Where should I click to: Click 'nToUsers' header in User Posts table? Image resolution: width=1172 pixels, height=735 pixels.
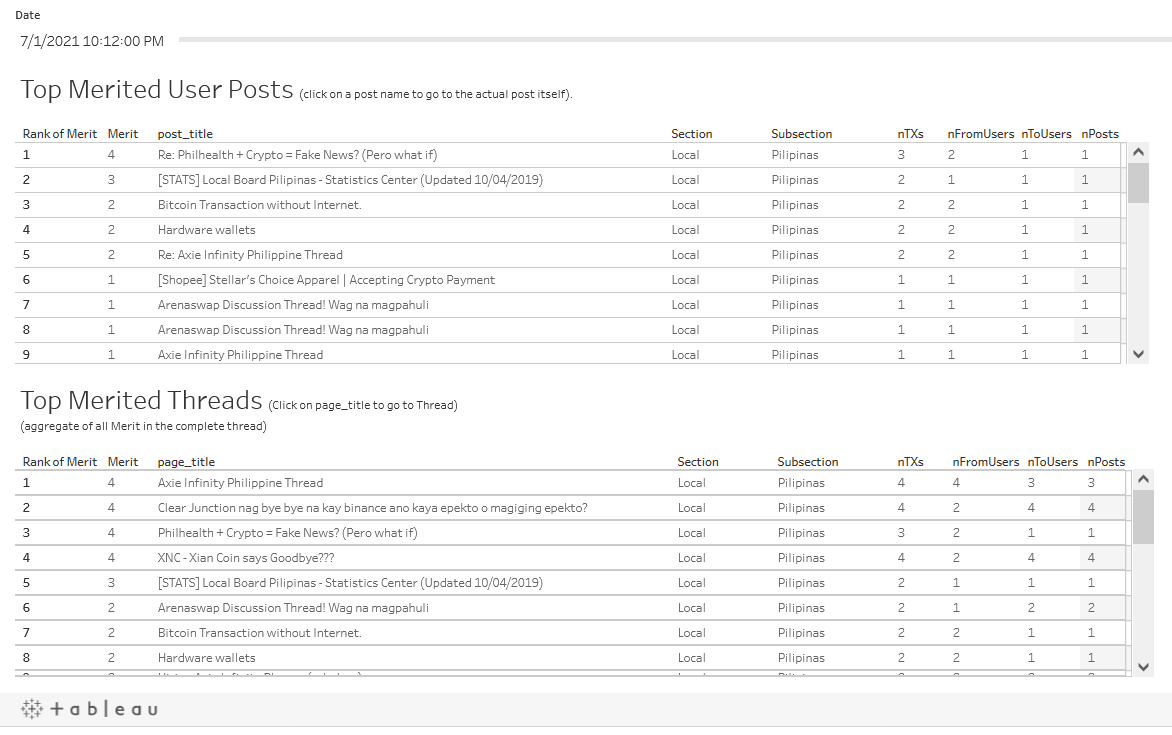pyautogui.click(x=1046, y=134)
